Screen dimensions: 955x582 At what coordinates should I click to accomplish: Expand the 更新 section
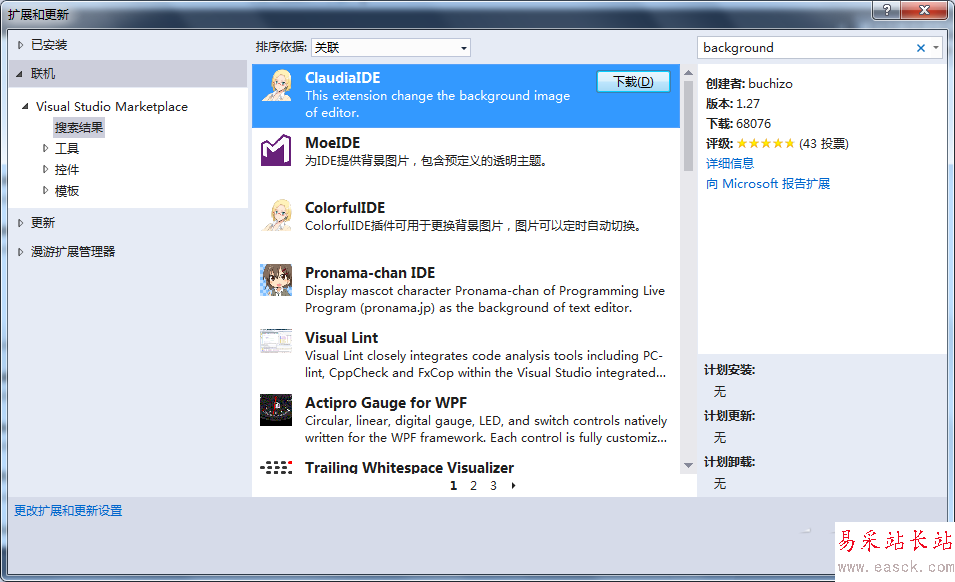pyautogui.click(x=20, y=223)
